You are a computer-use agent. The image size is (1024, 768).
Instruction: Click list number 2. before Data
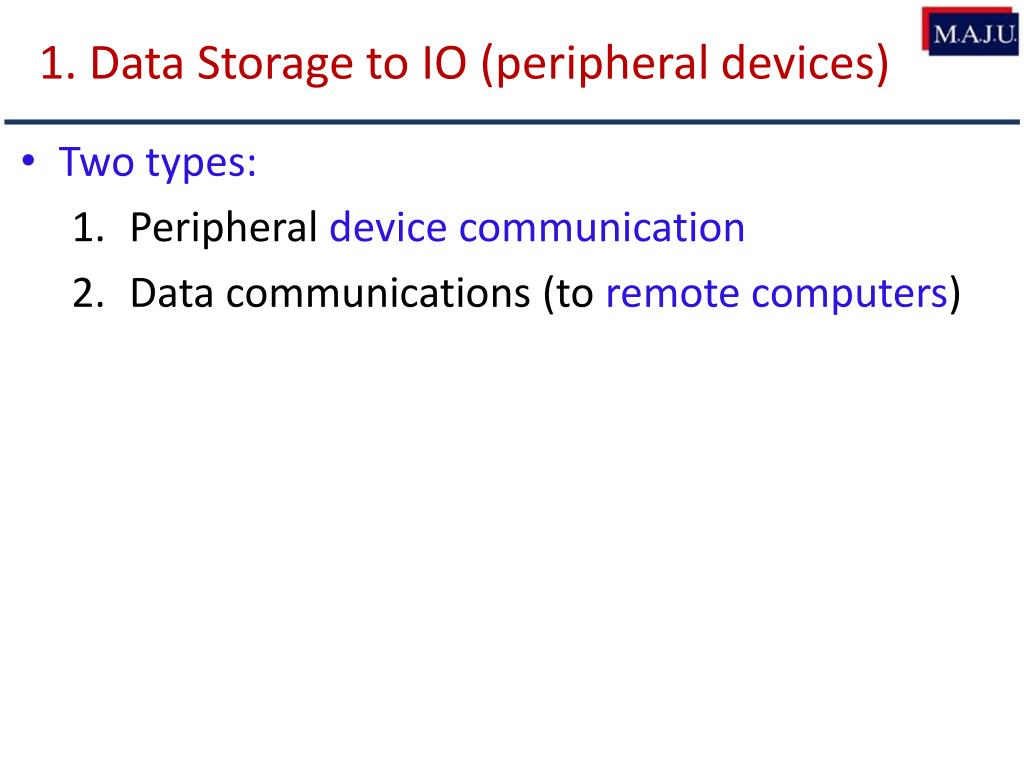point(88,293)
